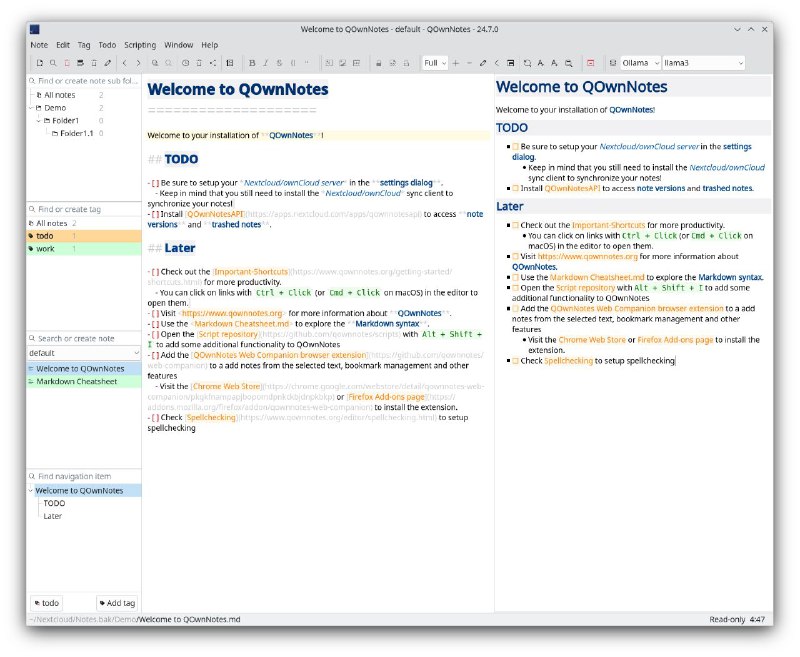Collapse Folder1 in the subfolder tree

tap(37, 120)
